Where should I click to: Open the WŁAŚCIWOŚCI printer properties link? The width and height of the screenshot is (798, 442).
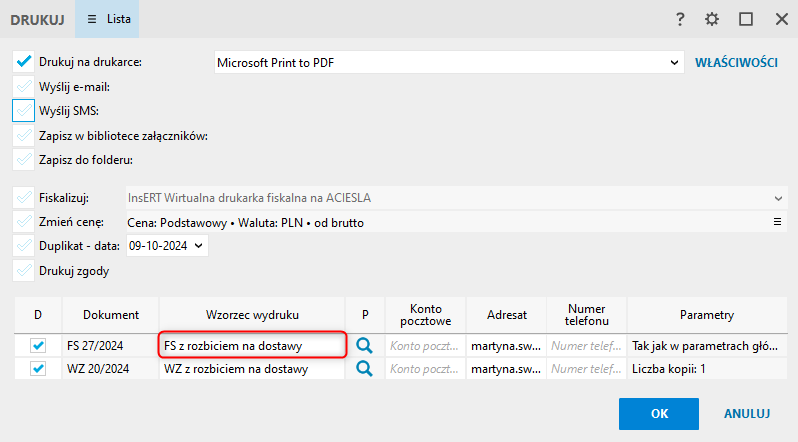(x=736, y=62)
